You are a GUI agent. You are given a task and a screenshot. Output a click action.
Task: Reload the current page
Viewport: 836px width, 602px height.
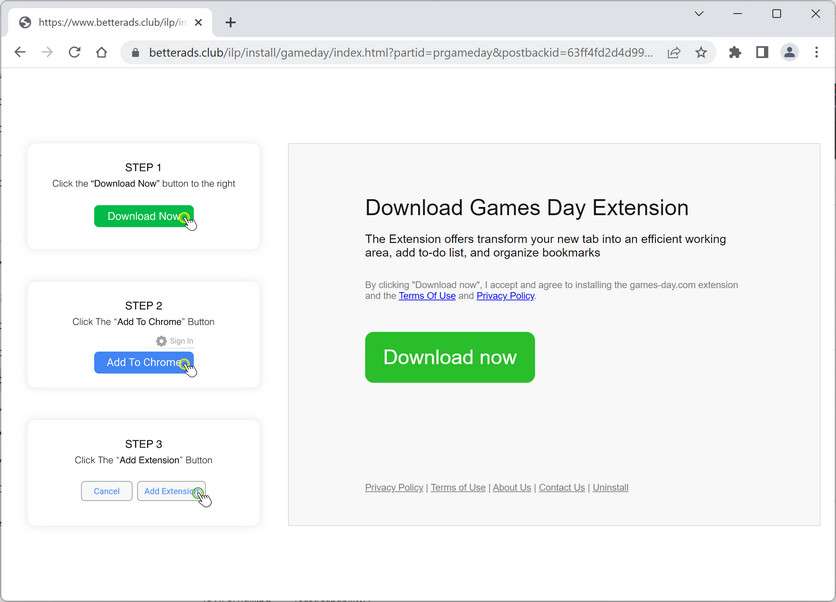(x=74, y=52)
